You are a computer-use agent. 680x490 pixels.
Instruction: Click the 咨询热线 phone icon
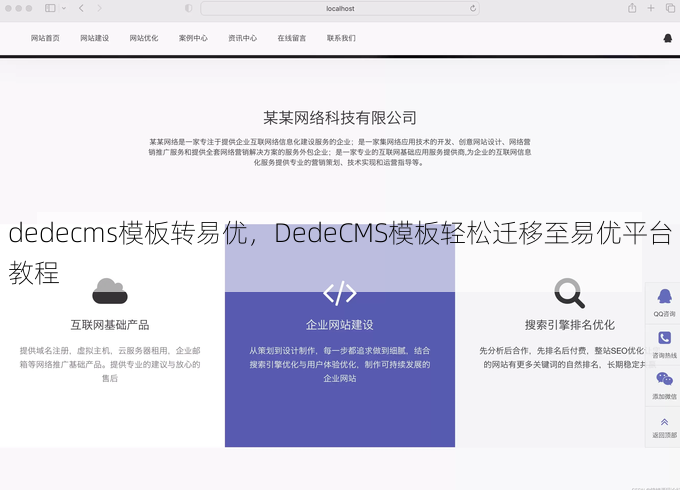(x=664, y=338)
